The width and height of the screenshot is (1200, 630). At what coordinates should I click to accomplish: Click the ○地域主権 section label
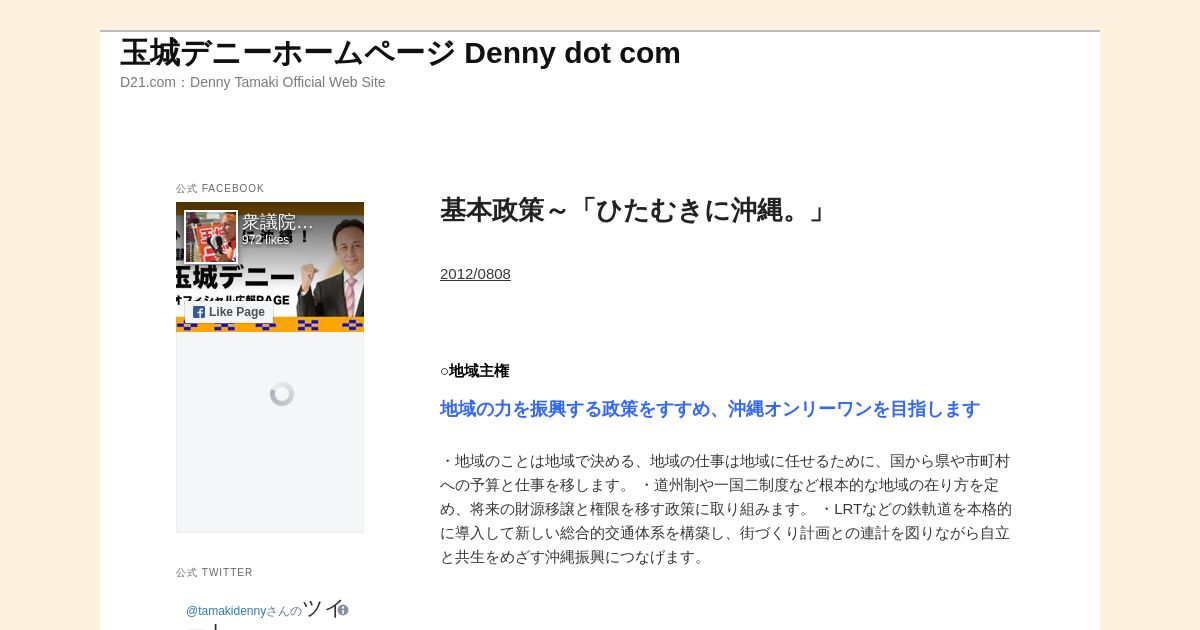coord(475,371)
